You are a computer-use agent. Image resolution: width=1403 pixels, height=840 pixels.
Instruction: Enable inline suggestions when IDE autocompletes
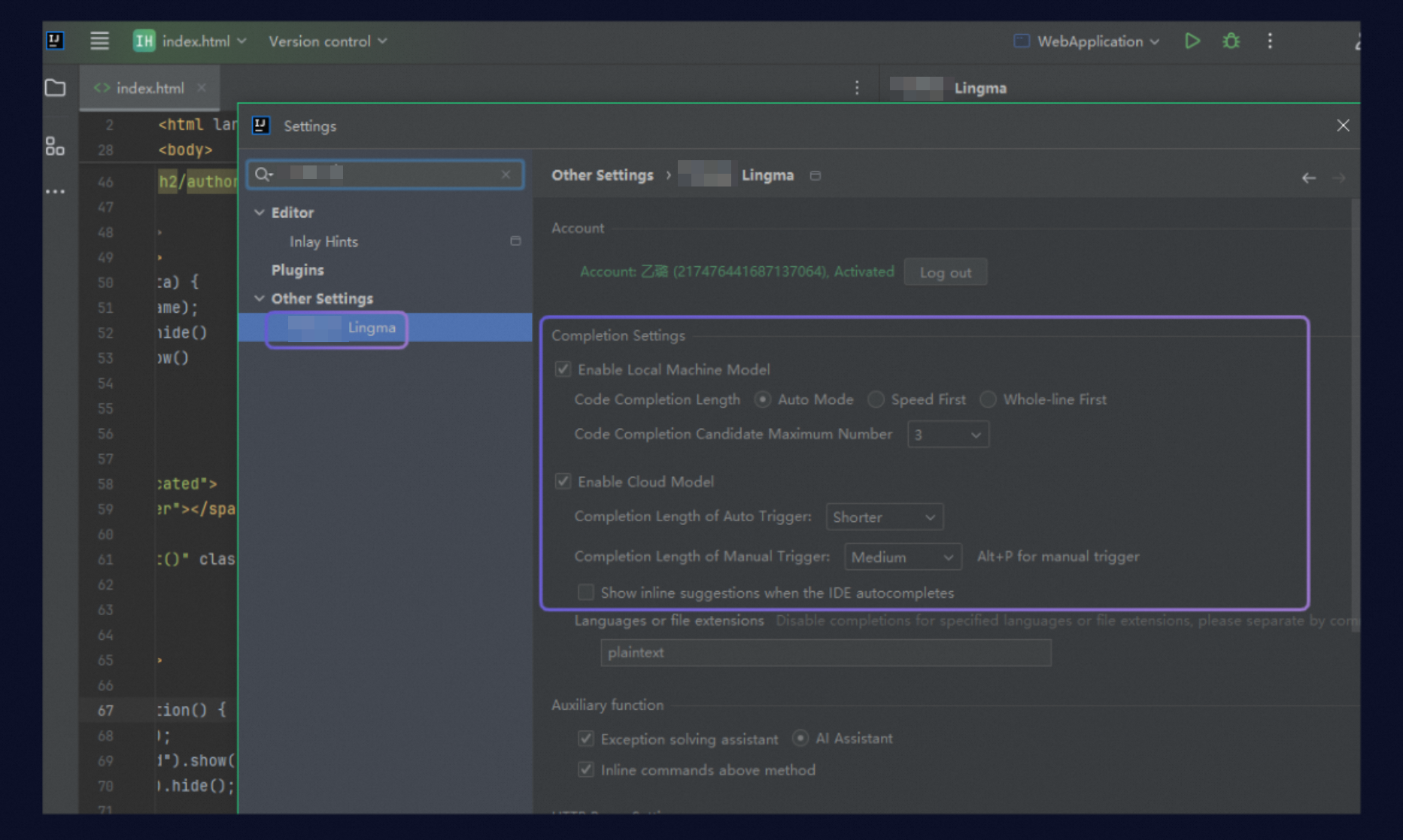[585, 593]
